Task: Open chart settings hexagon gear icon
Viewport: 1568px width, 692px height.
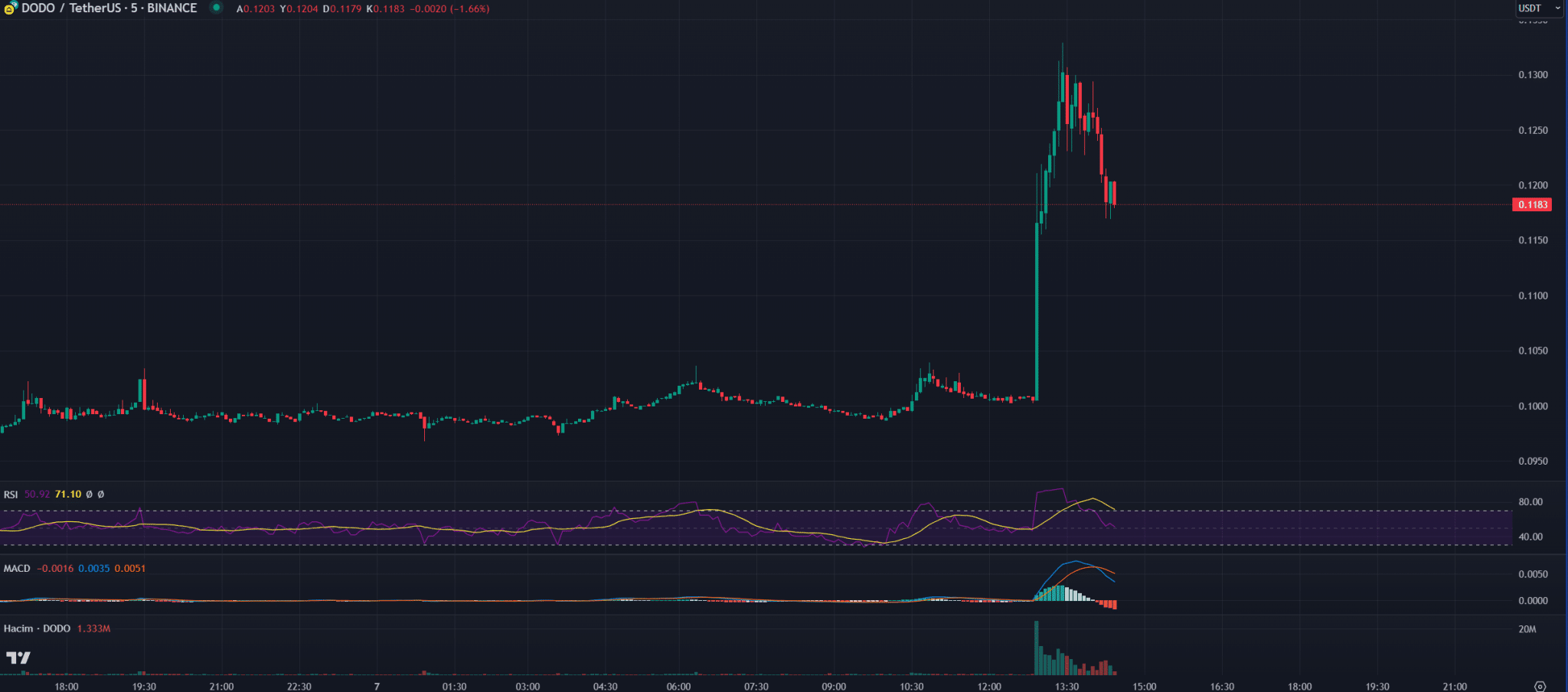Action: point(1540,686)
